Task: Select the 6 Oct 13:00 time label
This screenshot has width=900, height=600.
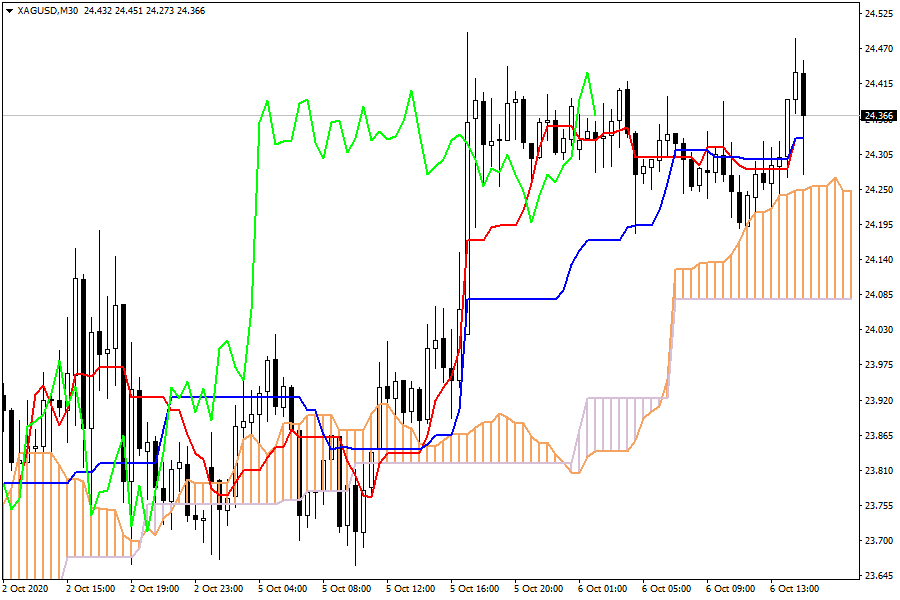Action: [795, 588]
